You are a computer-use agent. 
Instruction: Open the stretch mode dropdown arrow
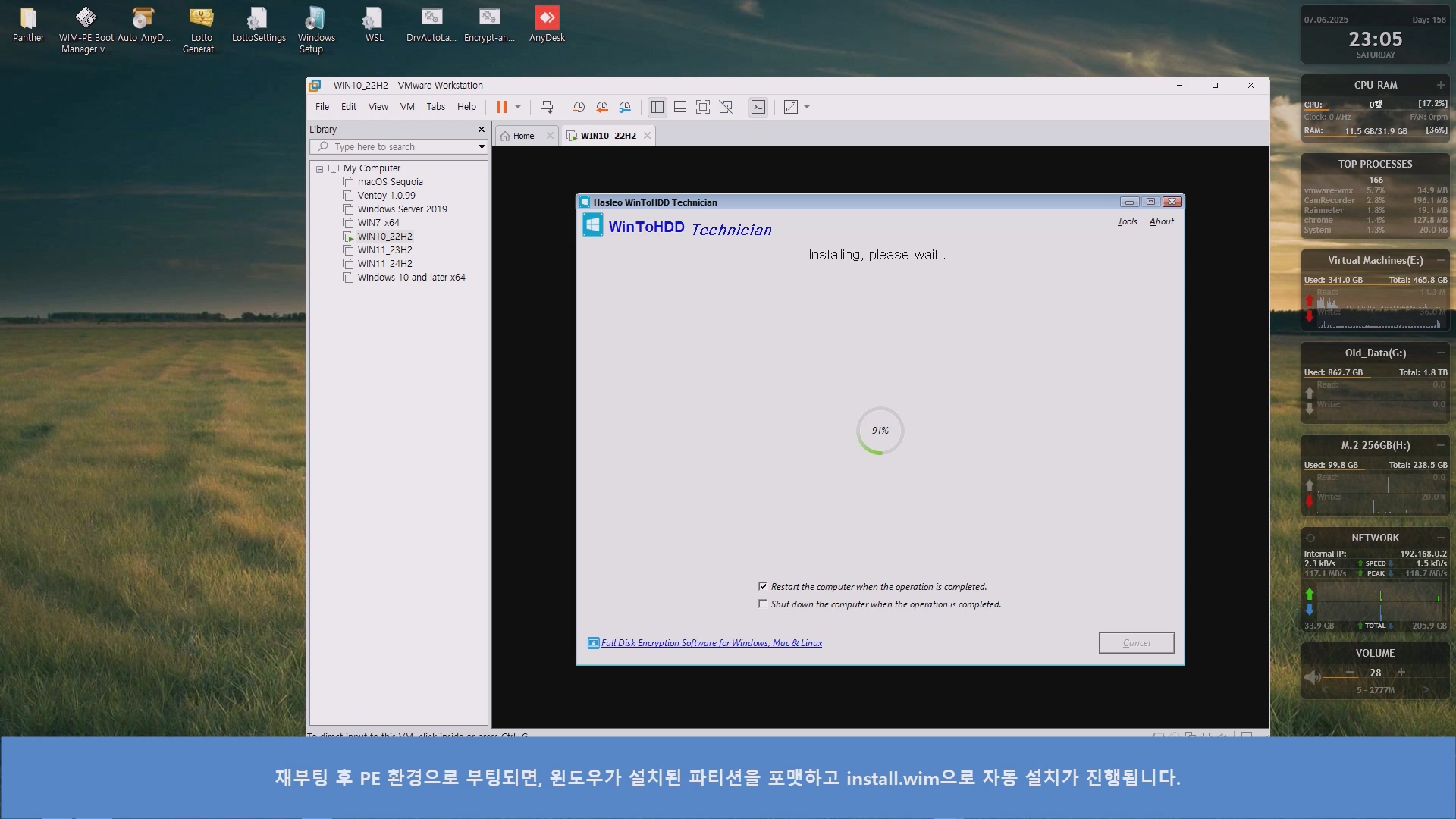pos(807,107)
